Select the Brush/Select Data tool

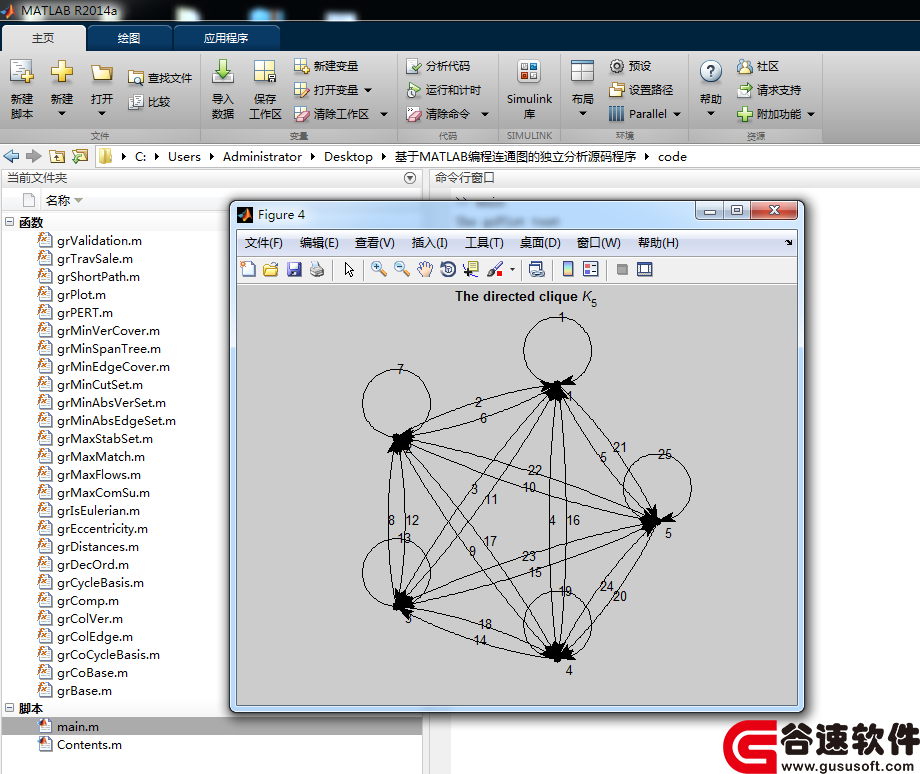(x=495, y=269)
